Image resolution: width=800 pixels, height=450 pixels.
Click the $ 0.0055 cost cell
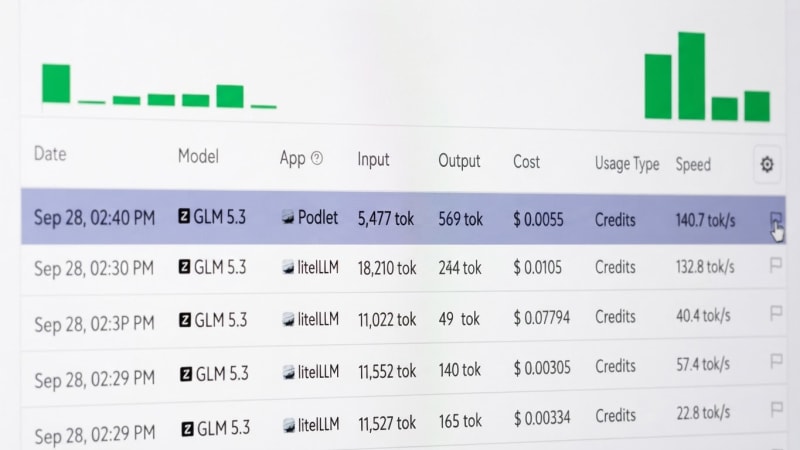pos(538,220)
